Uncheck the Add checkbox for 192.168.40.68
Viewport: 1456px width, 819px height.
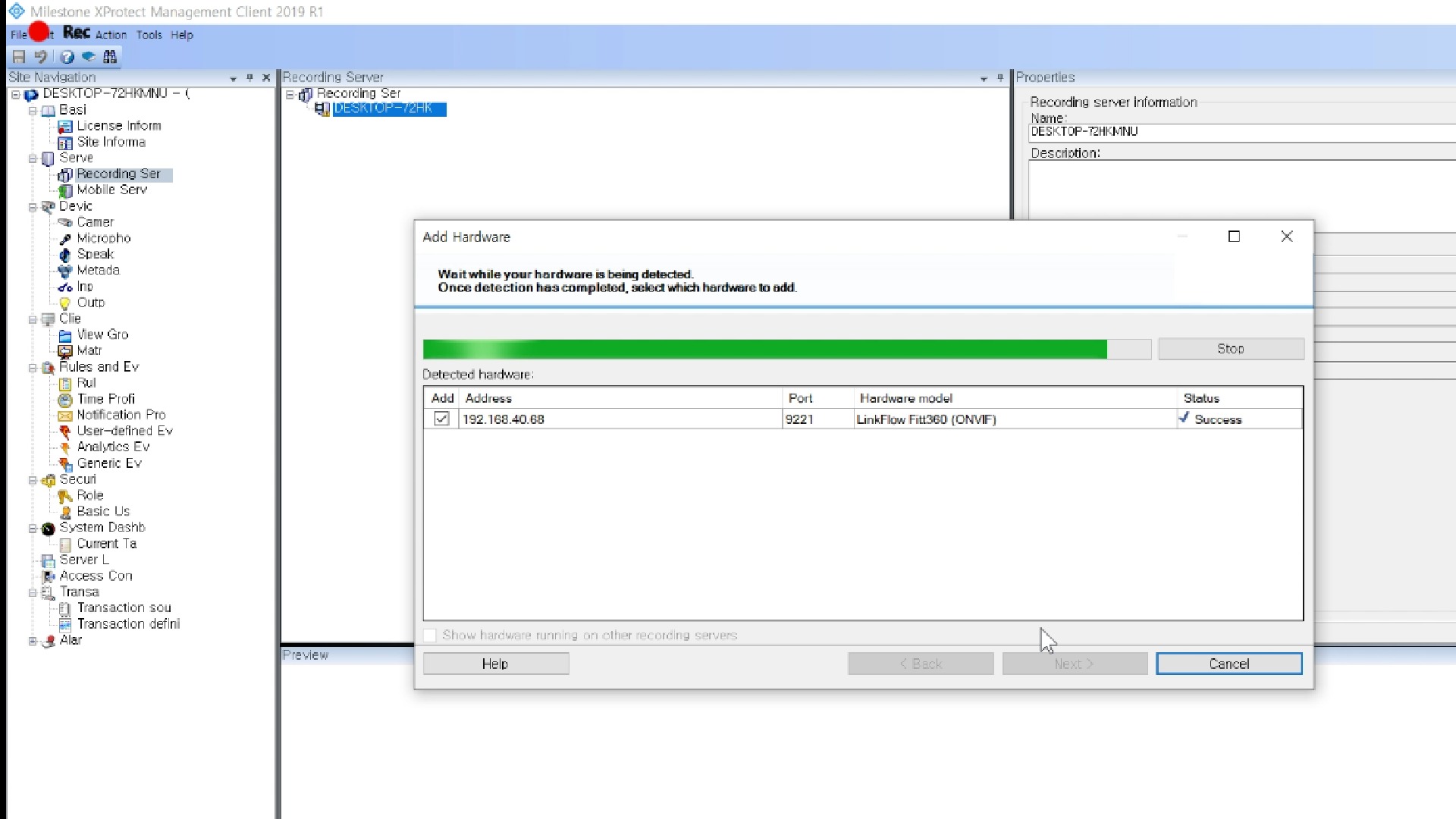(441, 419)
